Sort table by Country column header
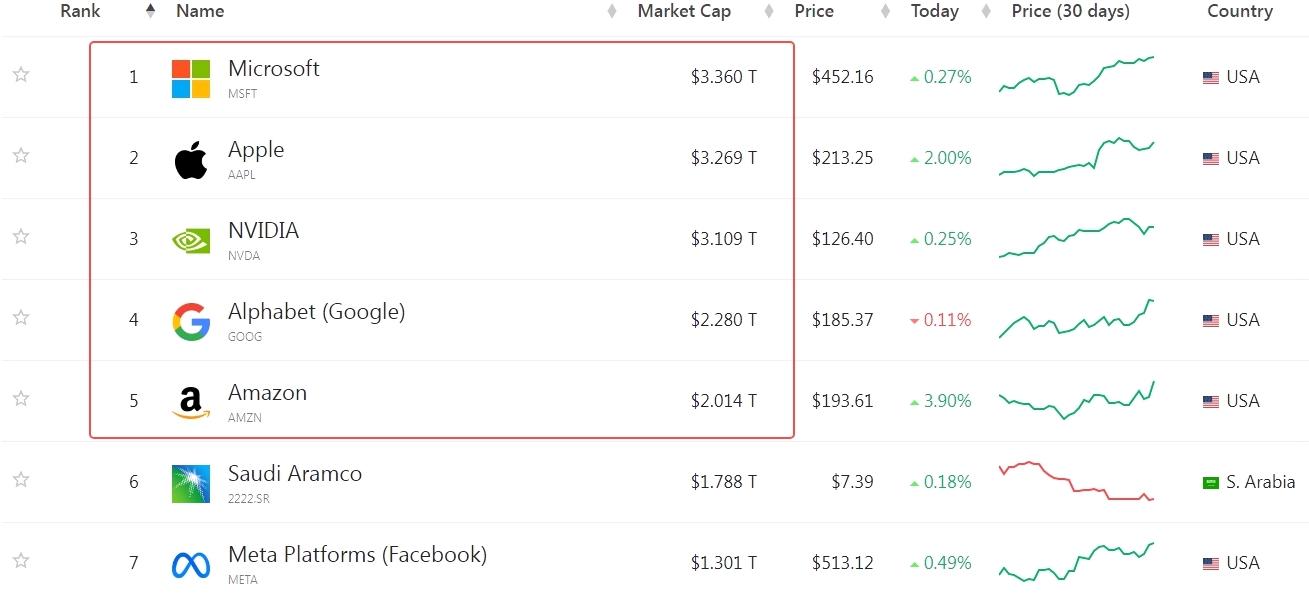The width and height of the screenshot is (1309, 601). pos(1240,11)
